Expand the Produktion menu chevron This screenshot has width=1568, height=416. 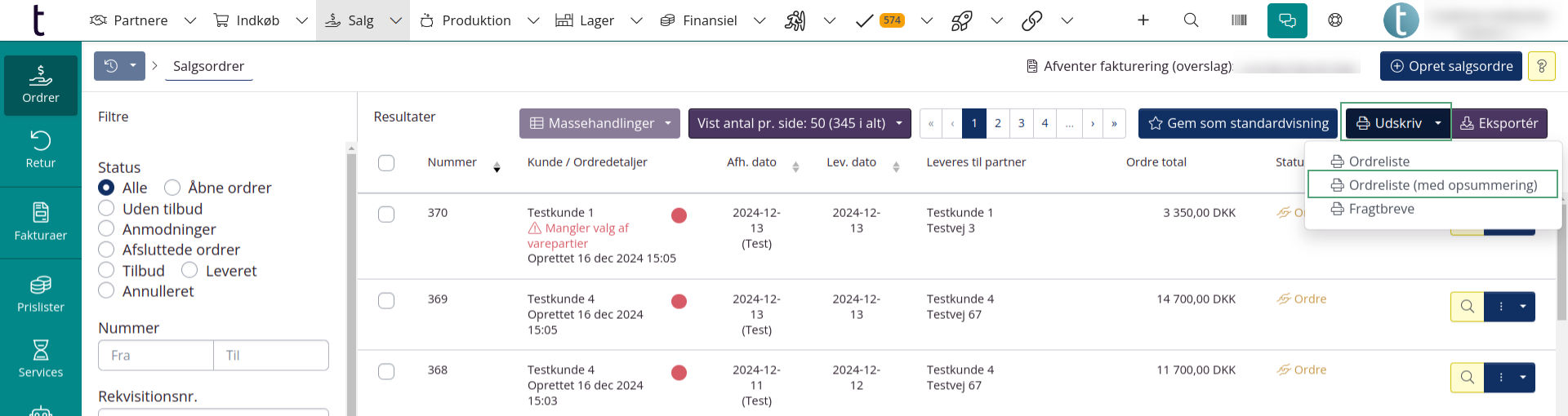click(533, 20)
